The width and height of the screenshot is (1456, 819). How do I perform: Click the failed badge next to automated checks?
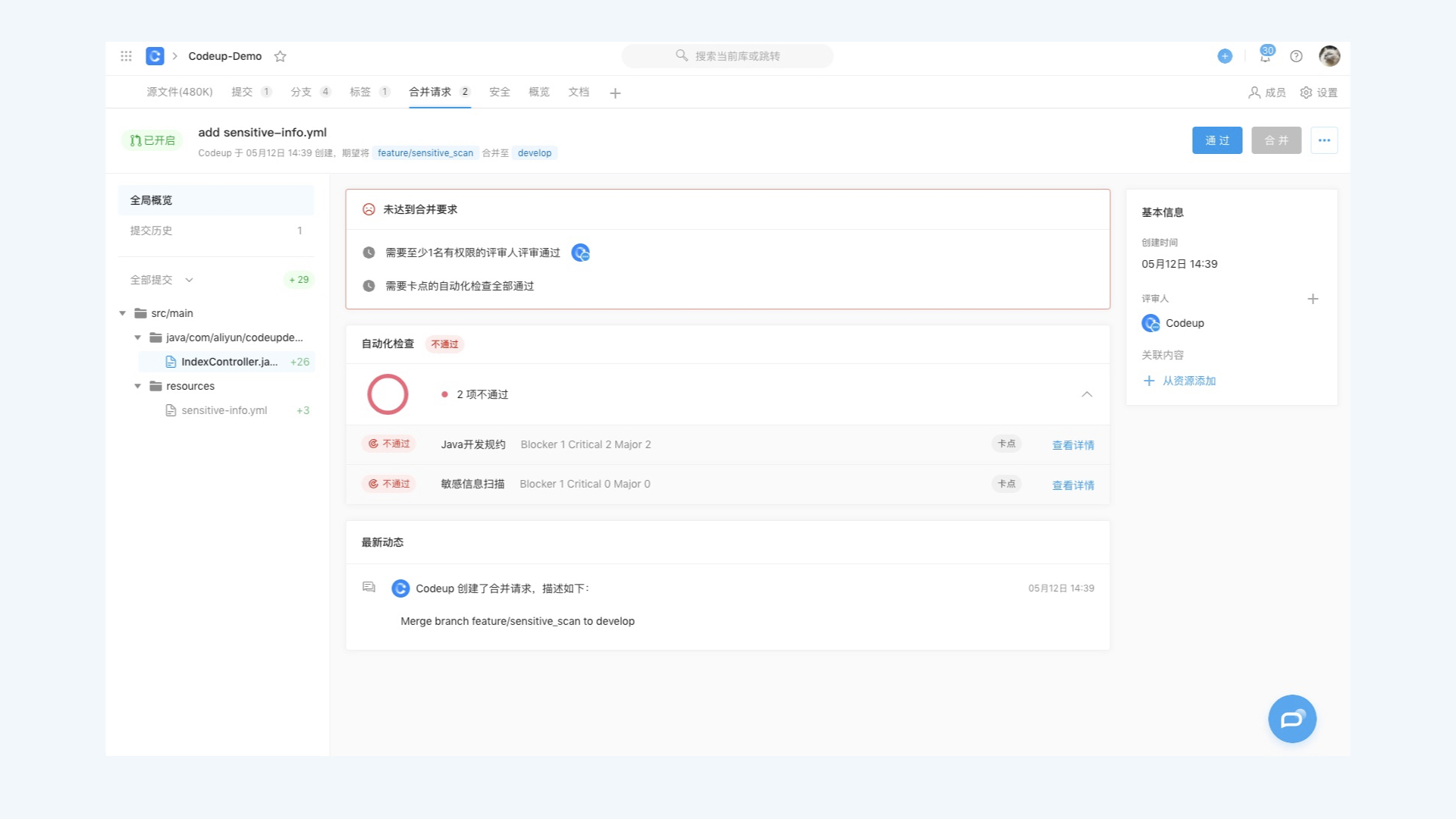click(444, 344)
